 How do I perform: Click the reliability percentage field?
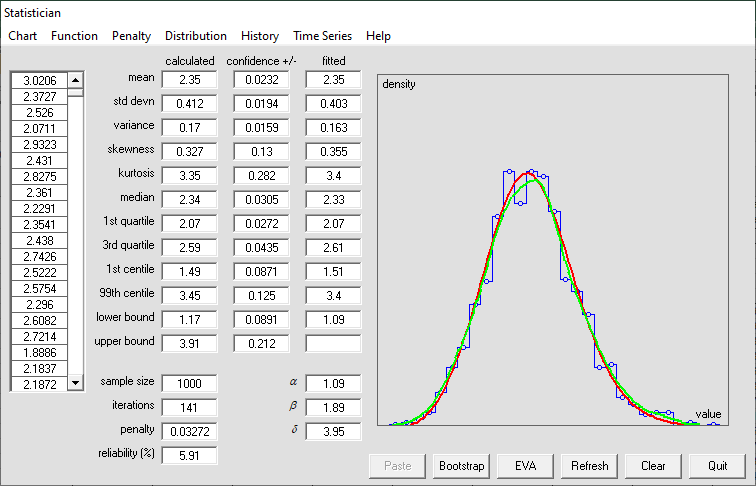click(189, 456)
